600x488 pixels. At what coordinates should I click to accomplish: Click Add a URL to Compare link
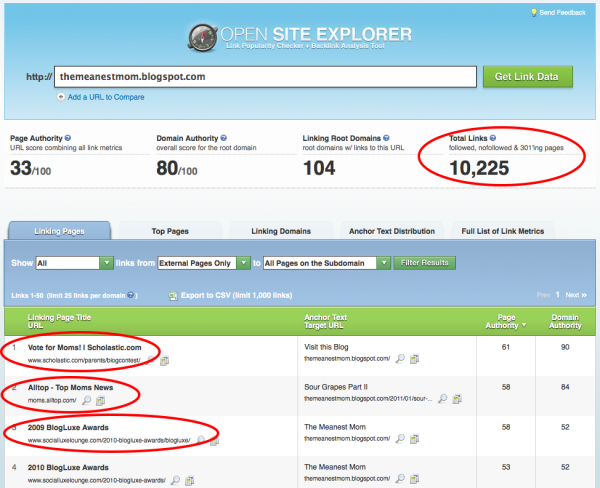click(106, 97)
